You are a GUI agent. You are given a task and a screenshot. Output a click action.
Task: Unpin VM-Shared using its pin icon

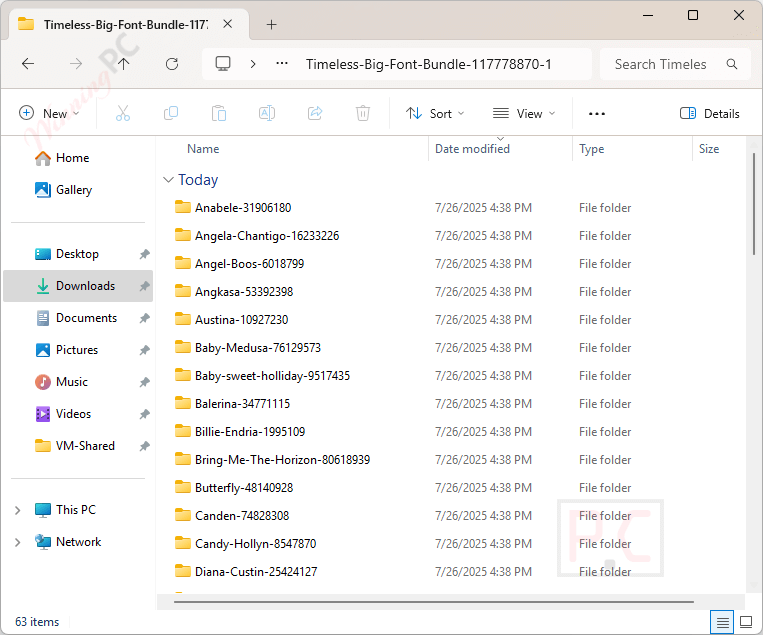[144, 446]
